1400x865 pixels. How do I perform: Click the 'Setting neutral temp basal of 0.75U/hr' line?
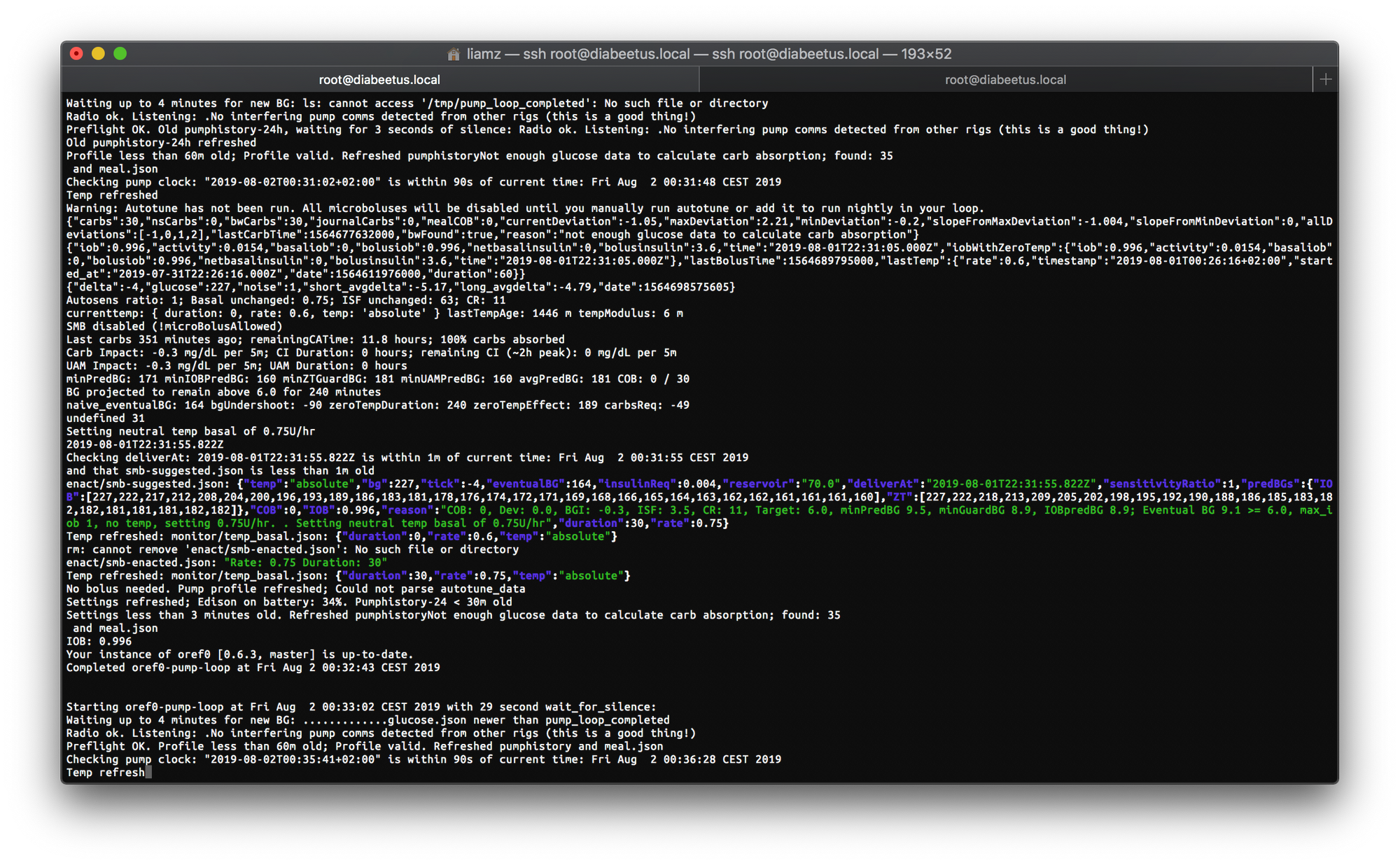[190, 431]
